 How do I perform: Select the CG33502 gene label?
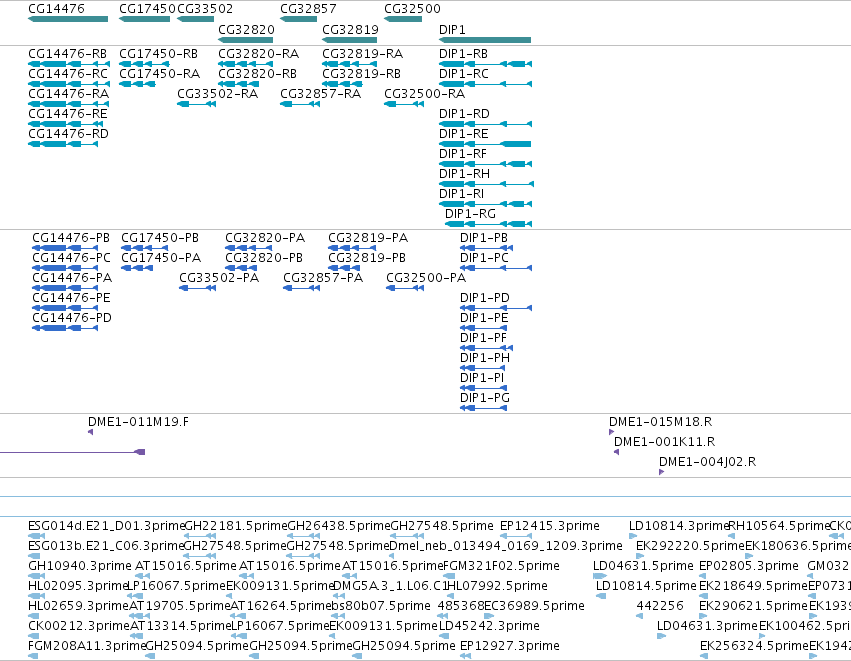pos(205,9)
